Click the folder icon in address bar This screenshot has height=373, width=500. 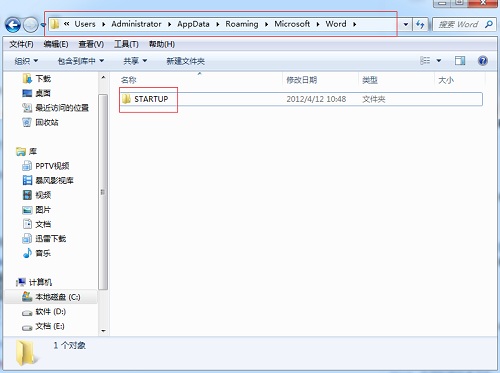point(55,24)
